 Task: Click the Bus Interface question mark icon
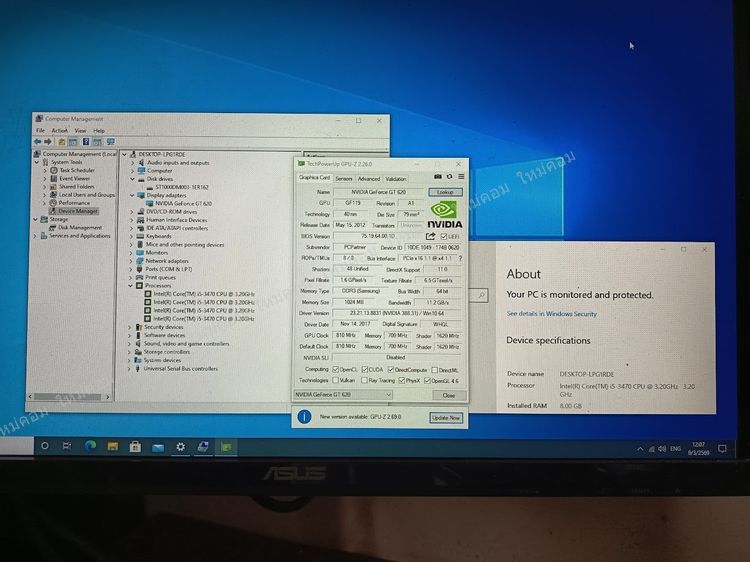pyautogui.click(x=460, y=258)
